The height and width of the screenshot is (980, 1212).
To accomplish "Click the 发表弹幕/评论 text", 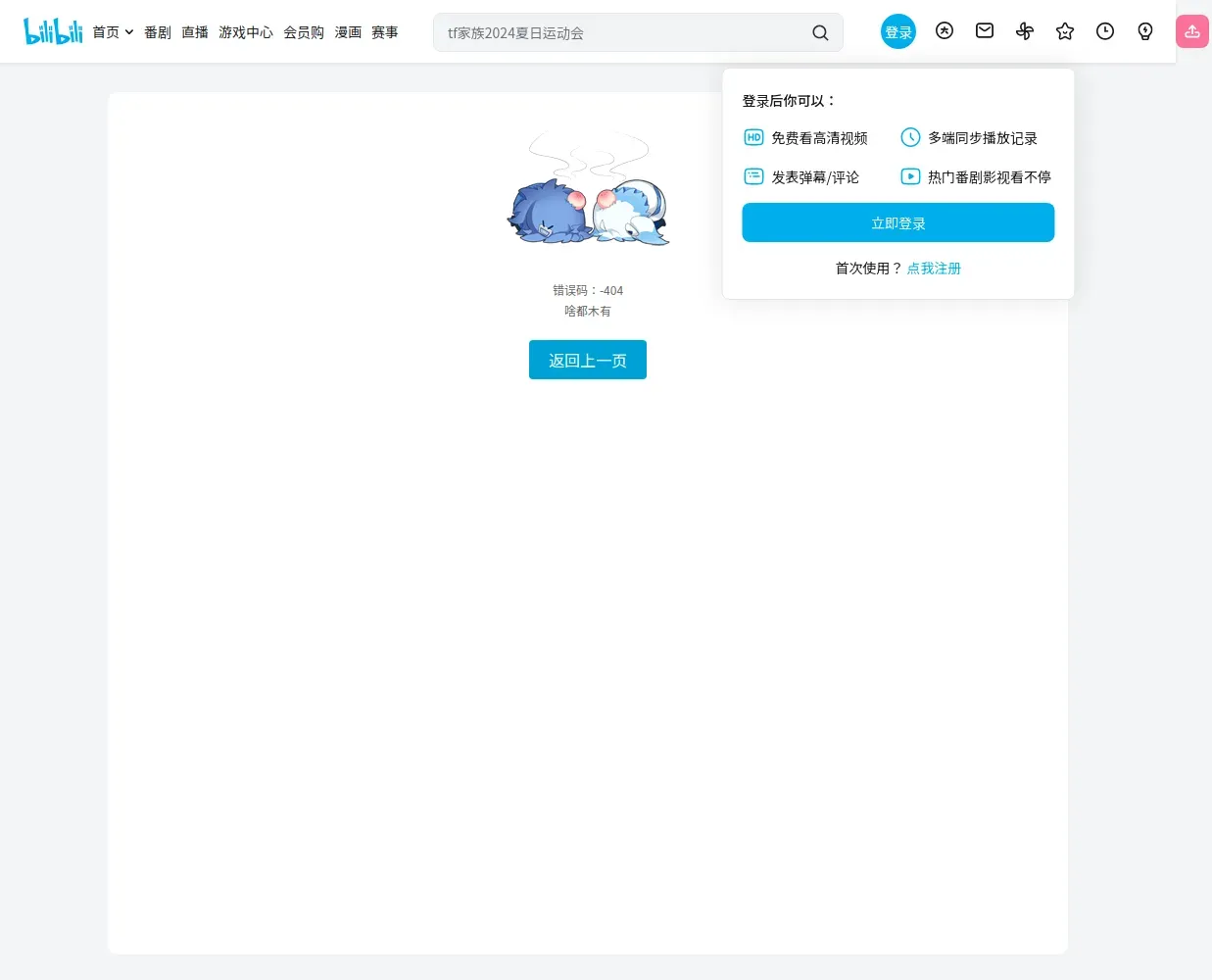I will [815, 177].
